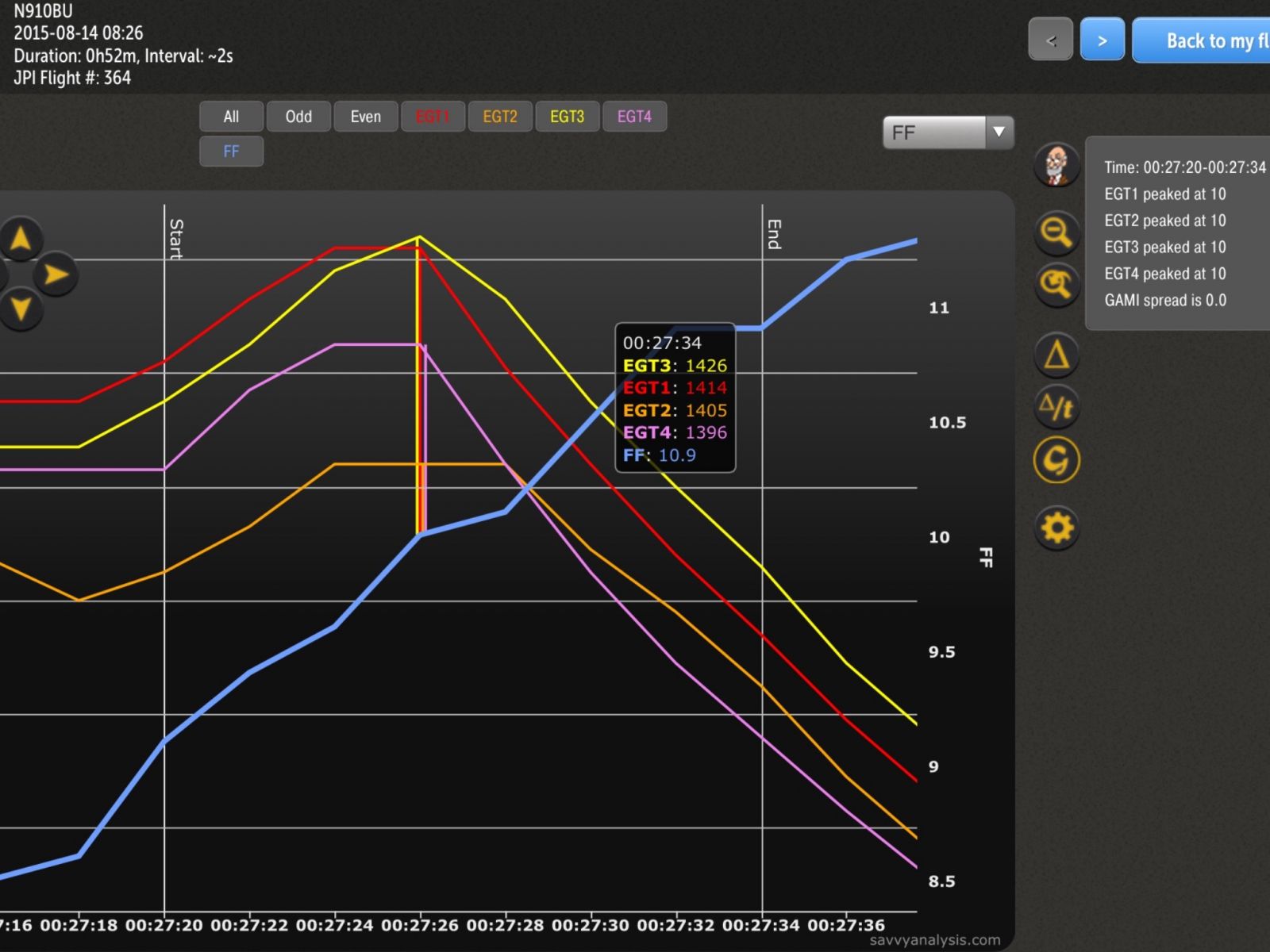
Task: Click the zoom out magnifier icon
Action: point(1056,232)
